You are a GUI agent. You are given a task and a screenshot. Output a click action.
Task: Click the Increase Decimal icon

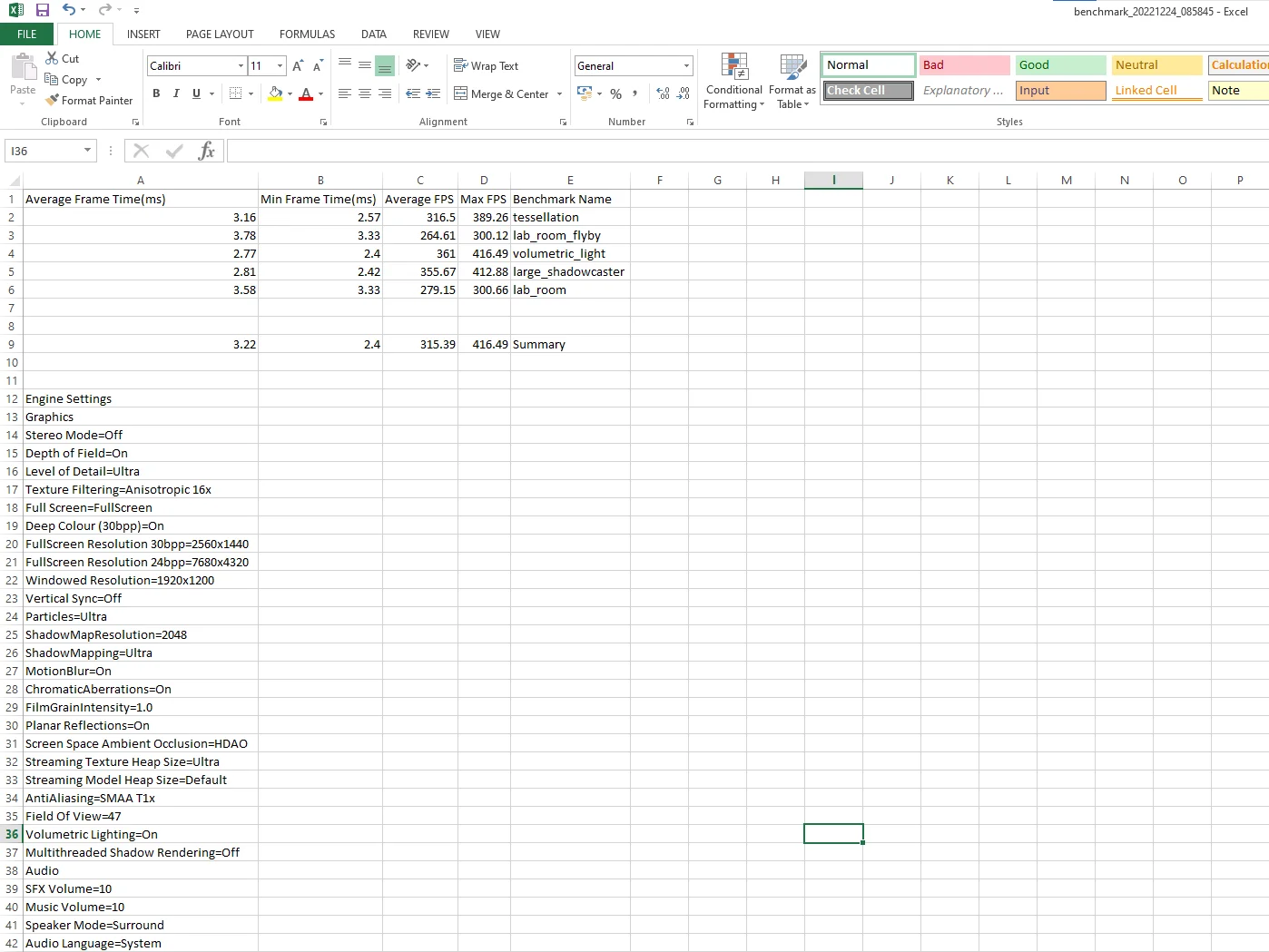663,93
